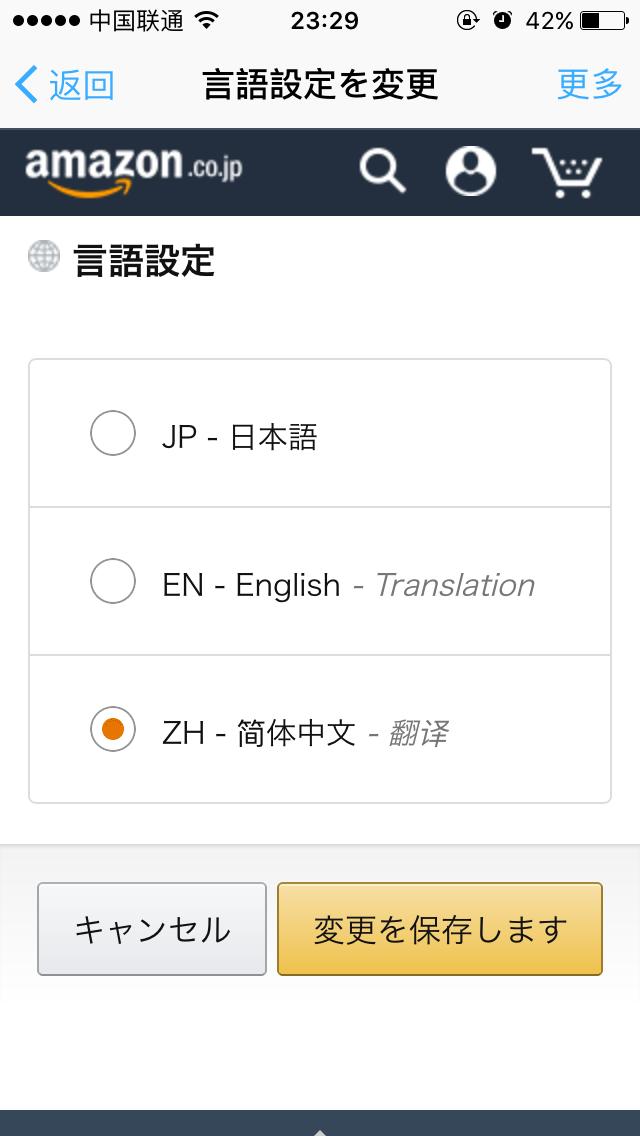Screen dimensions: 640x1136
Task: Select the EN - English option
Action: 112,583
